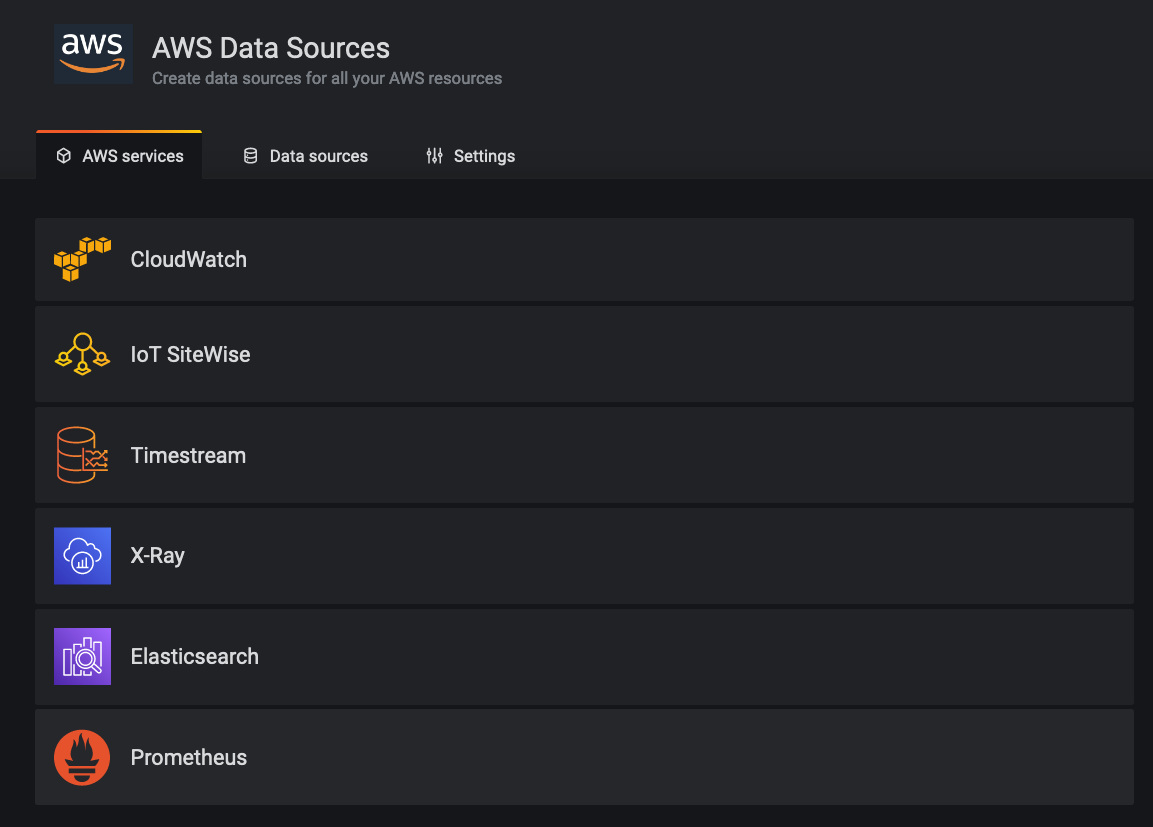Click the AWS logo icon
This screenshot has width=1153, height=827.
[93, 54]
